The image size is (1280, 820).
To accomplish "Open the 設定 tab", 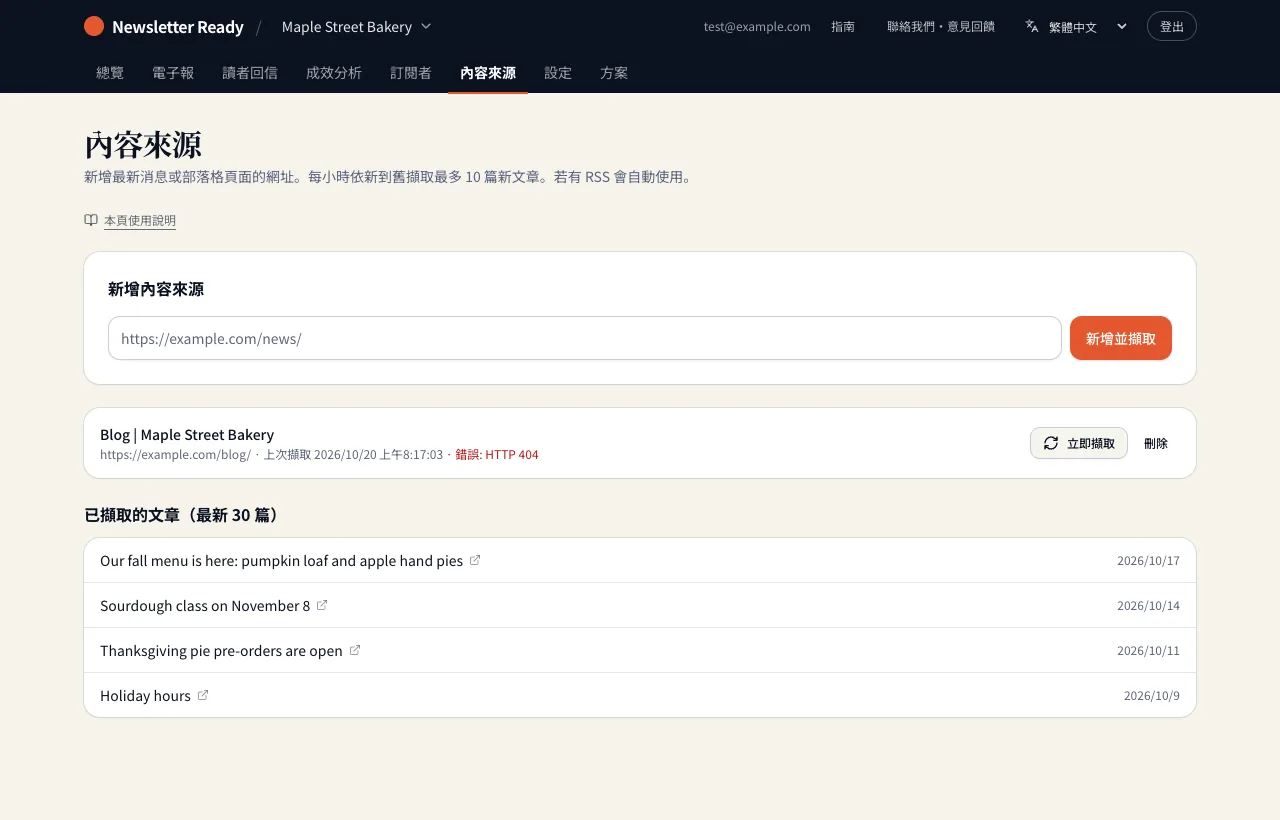I will (x=558, y=73).
